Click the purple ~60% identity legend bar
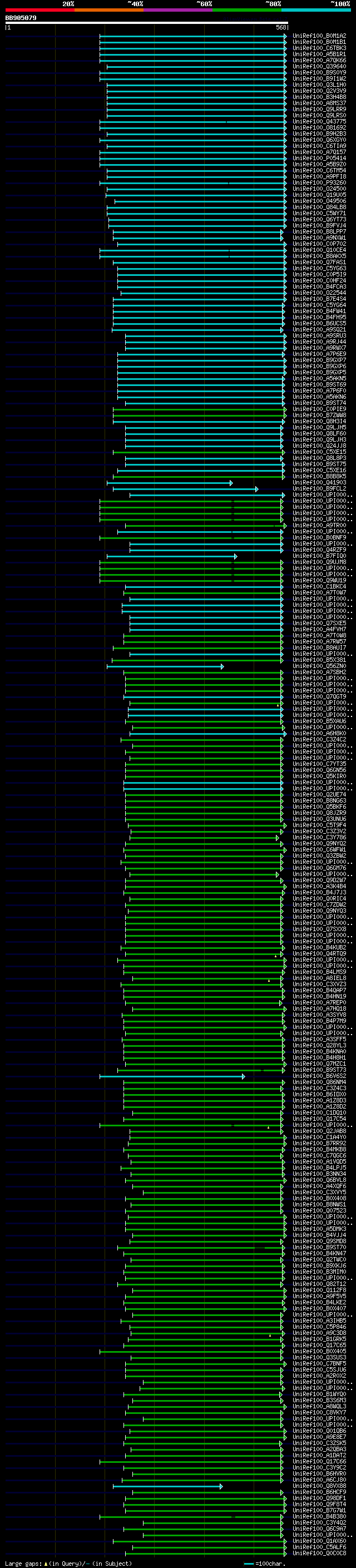Screen dimensions: 356x1568 click(x=179, y=10)
